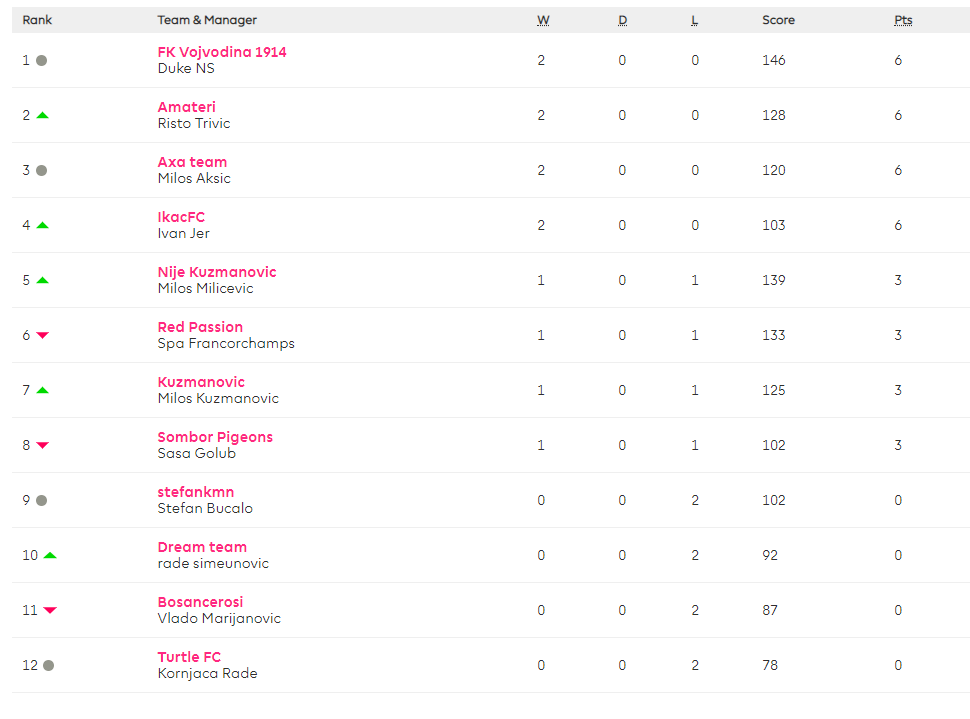The width and height of the screenshot is (970, 719).
Task: Click red down arrow beside rank 6
Action: click(42, 335)
